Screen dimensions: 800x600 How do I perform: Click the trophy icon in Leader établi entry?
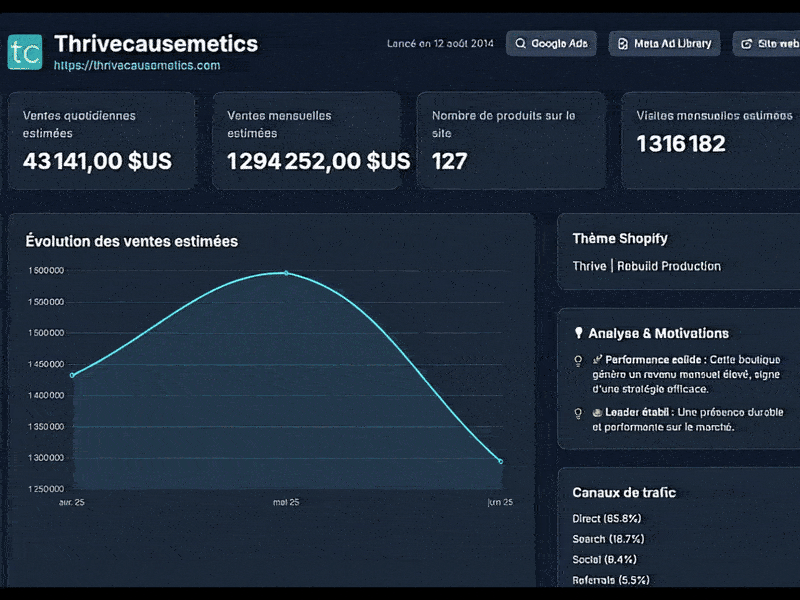pyautogui.click(x=595, y=412)
